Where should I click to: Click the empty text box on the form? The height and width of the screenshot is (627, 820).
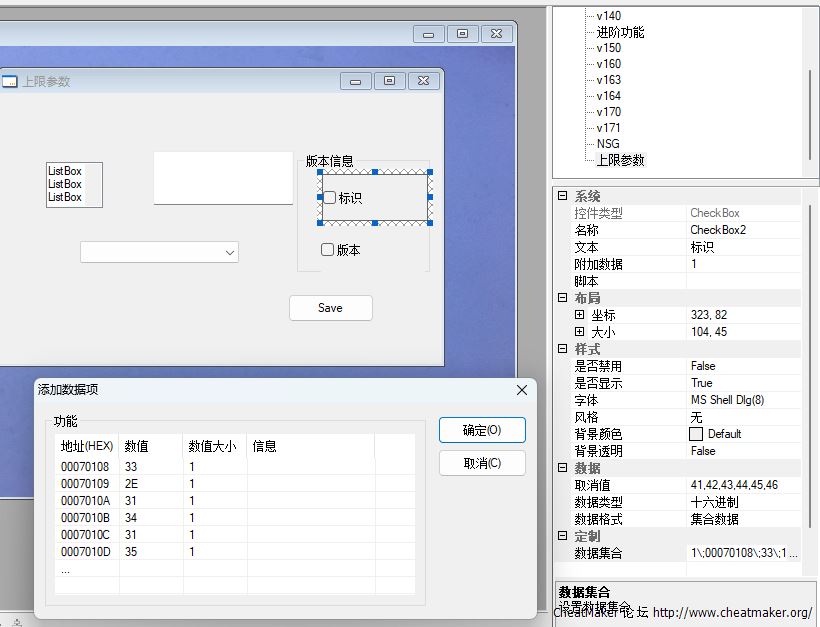[x=223, y=178]
